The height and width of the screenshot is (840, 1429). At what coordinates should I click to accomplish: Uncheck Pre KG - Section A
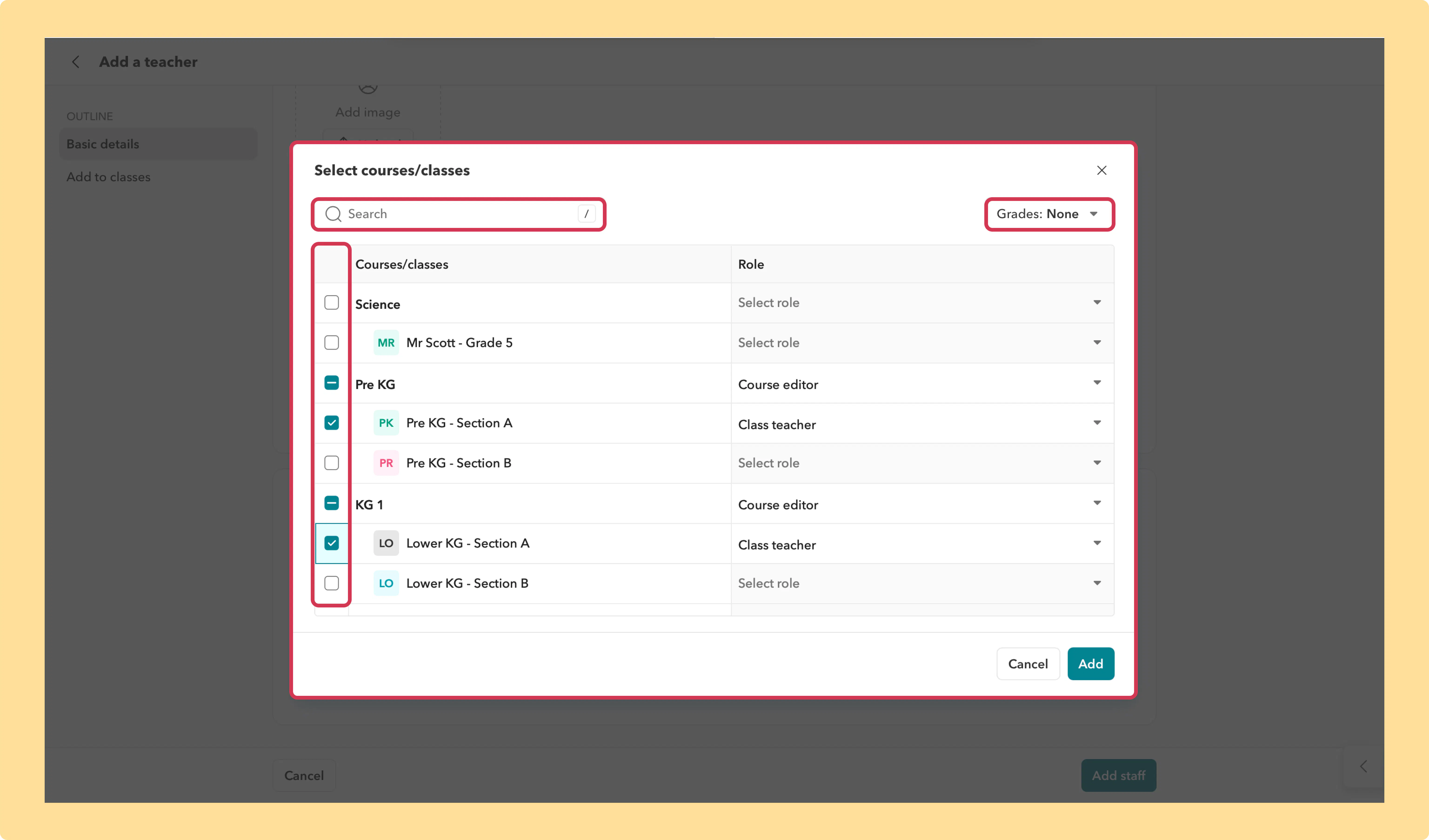point(332,423)
